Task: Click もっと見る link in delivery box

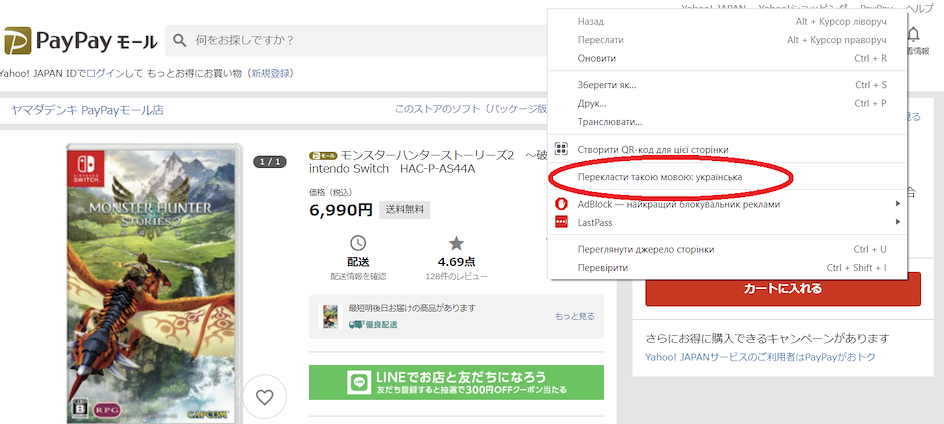Action: [x=574, y=316]
